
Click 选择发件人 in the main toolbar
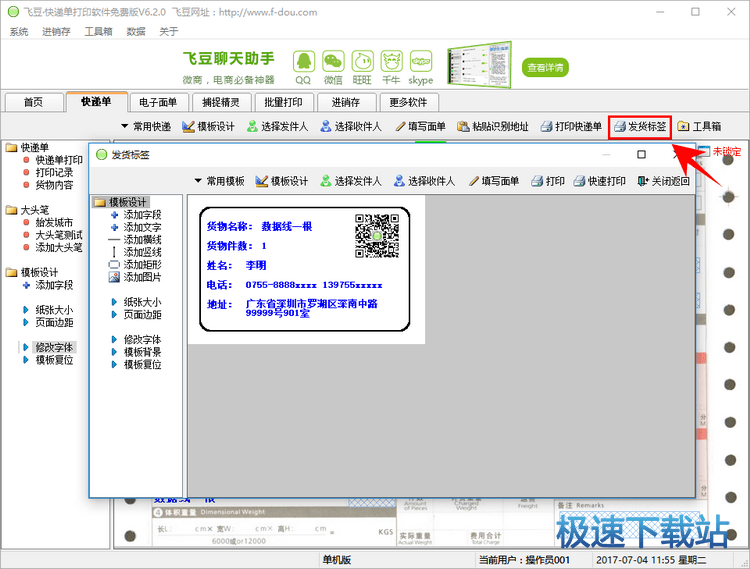[x=277, y=126]
